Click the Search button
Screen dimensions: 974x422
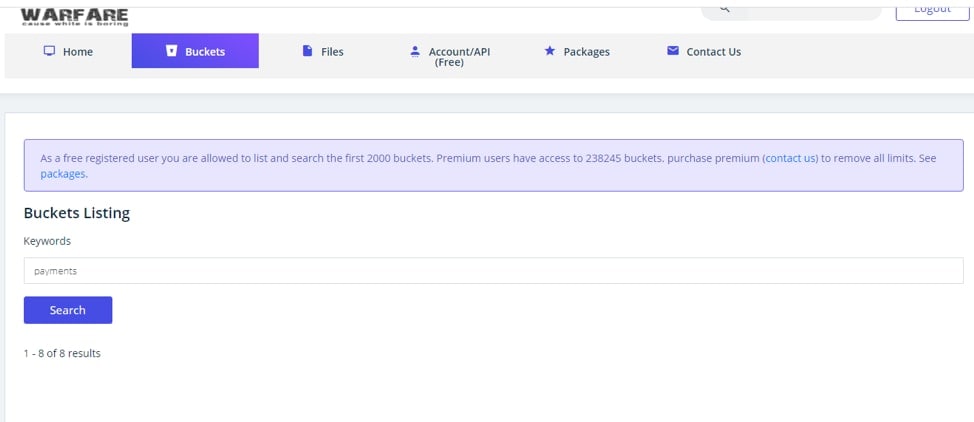(x=68, y=310)
